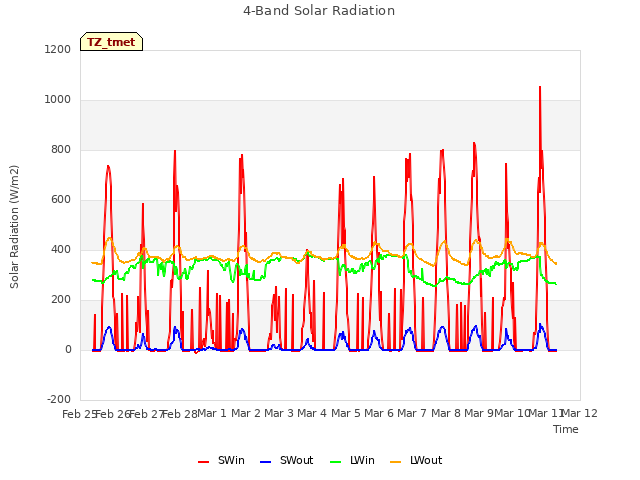Click the Mar 8 x-axis label

point(446,413)
